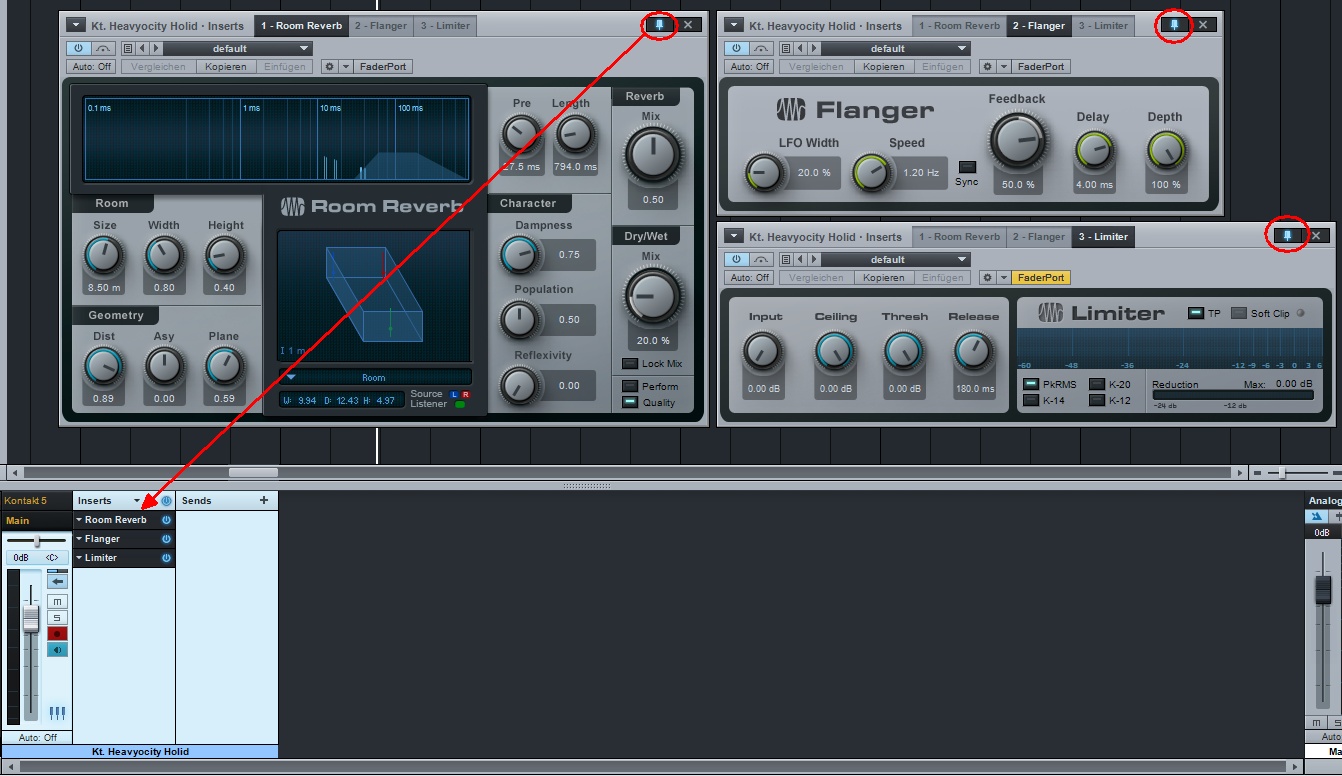Switch to 3 - Limiter tab in Flanger window
The image size is (1342, 776).
[x=1102, y=25]
